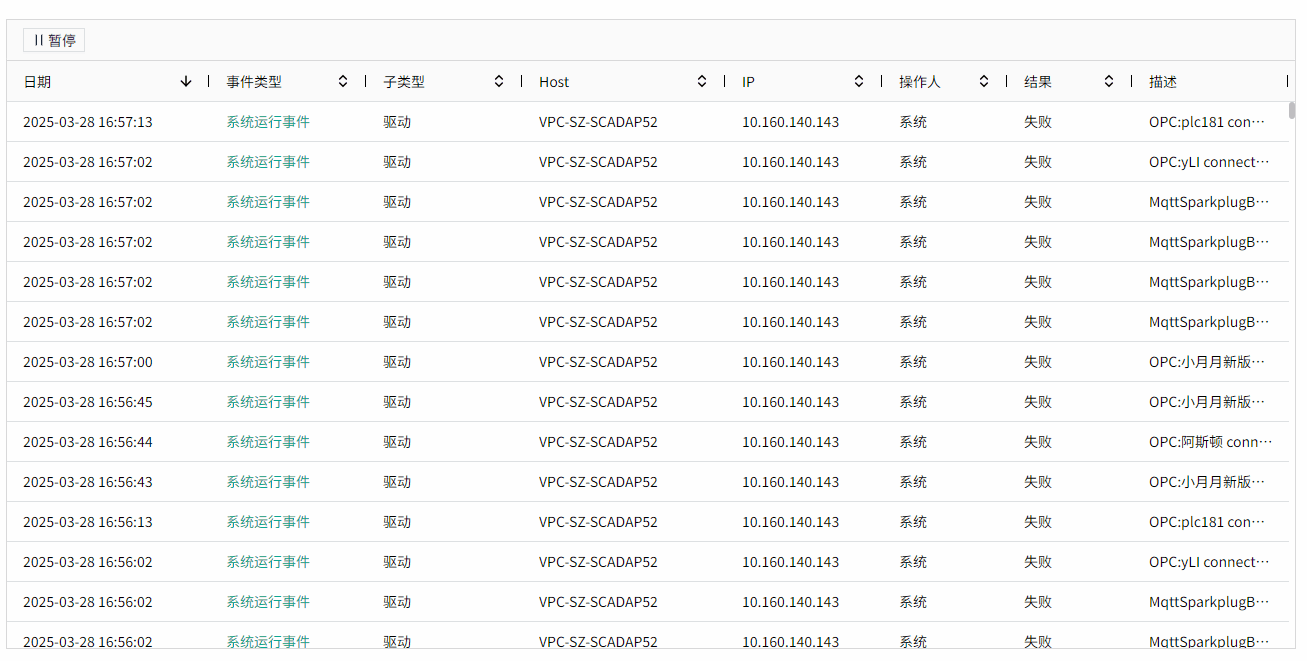The image size is (1307, 661).
Task: Open 系统运行事件 link at 16:57:13 row
Action: pyautogui.click(x=268, y=122)
